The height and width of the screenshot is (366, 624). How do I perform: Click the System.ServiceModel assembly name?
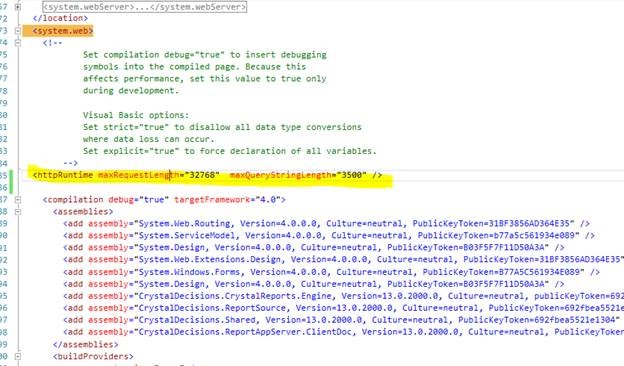pyautogui.click(x=187, y=236)
